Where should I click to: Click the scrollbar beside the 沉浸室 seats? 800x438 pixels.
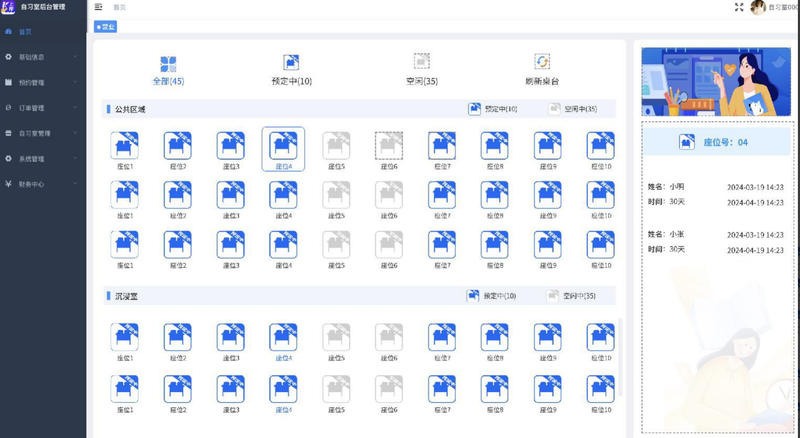[x=620, y=357]
